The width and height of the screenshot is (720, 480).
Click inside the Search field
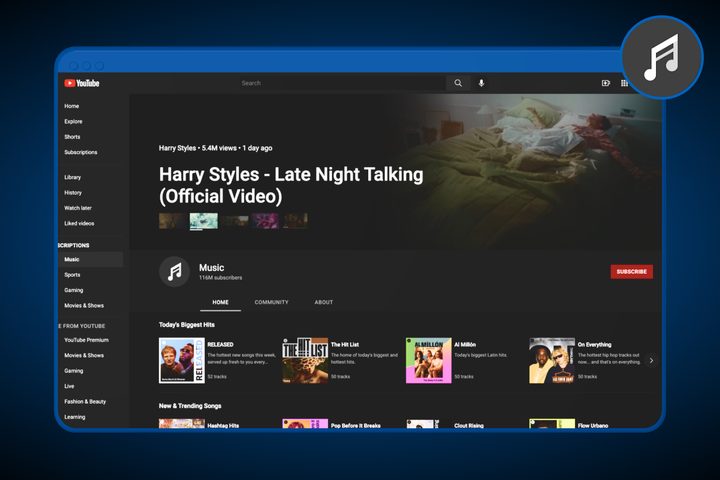342,83
